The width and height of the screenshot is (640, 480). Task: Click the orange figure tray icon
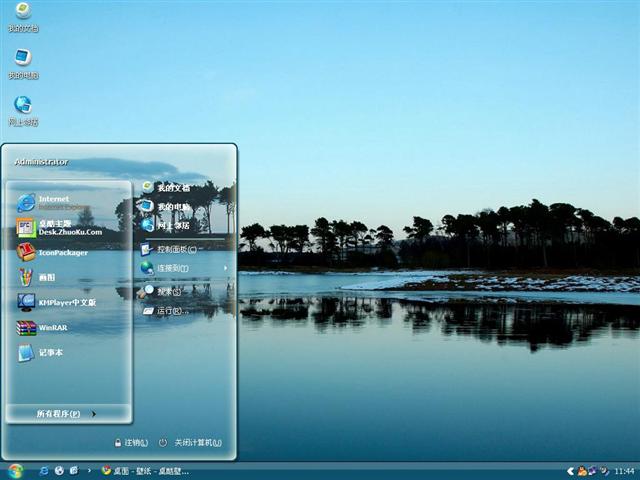tap(582, 471)
